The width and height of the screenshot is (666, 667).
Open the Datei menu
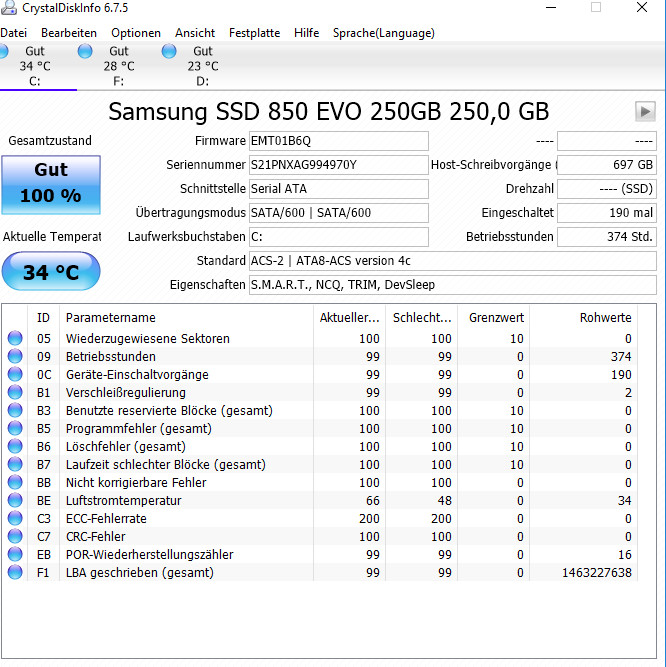[13, 33]
